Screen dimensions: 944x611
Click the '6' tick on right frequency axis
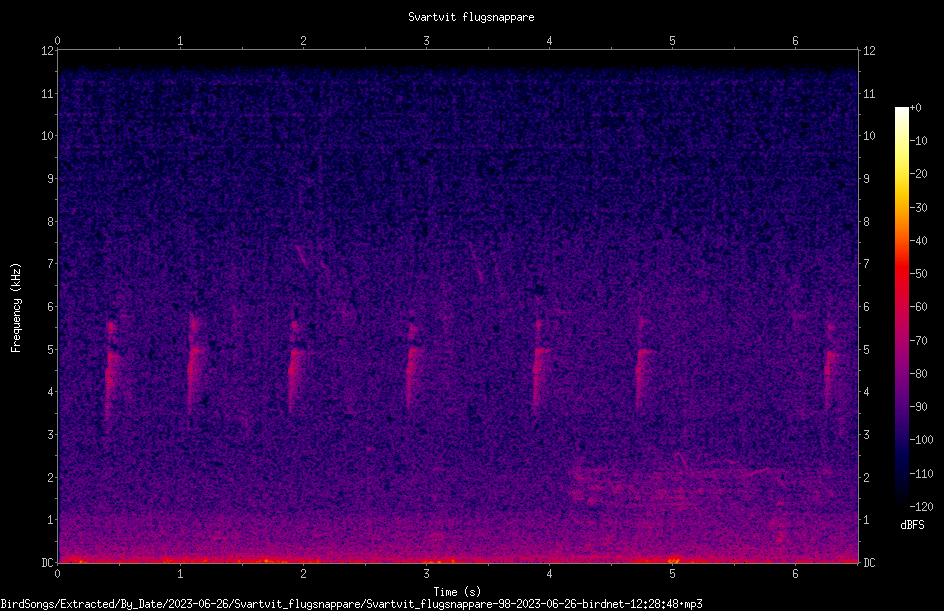866,306
